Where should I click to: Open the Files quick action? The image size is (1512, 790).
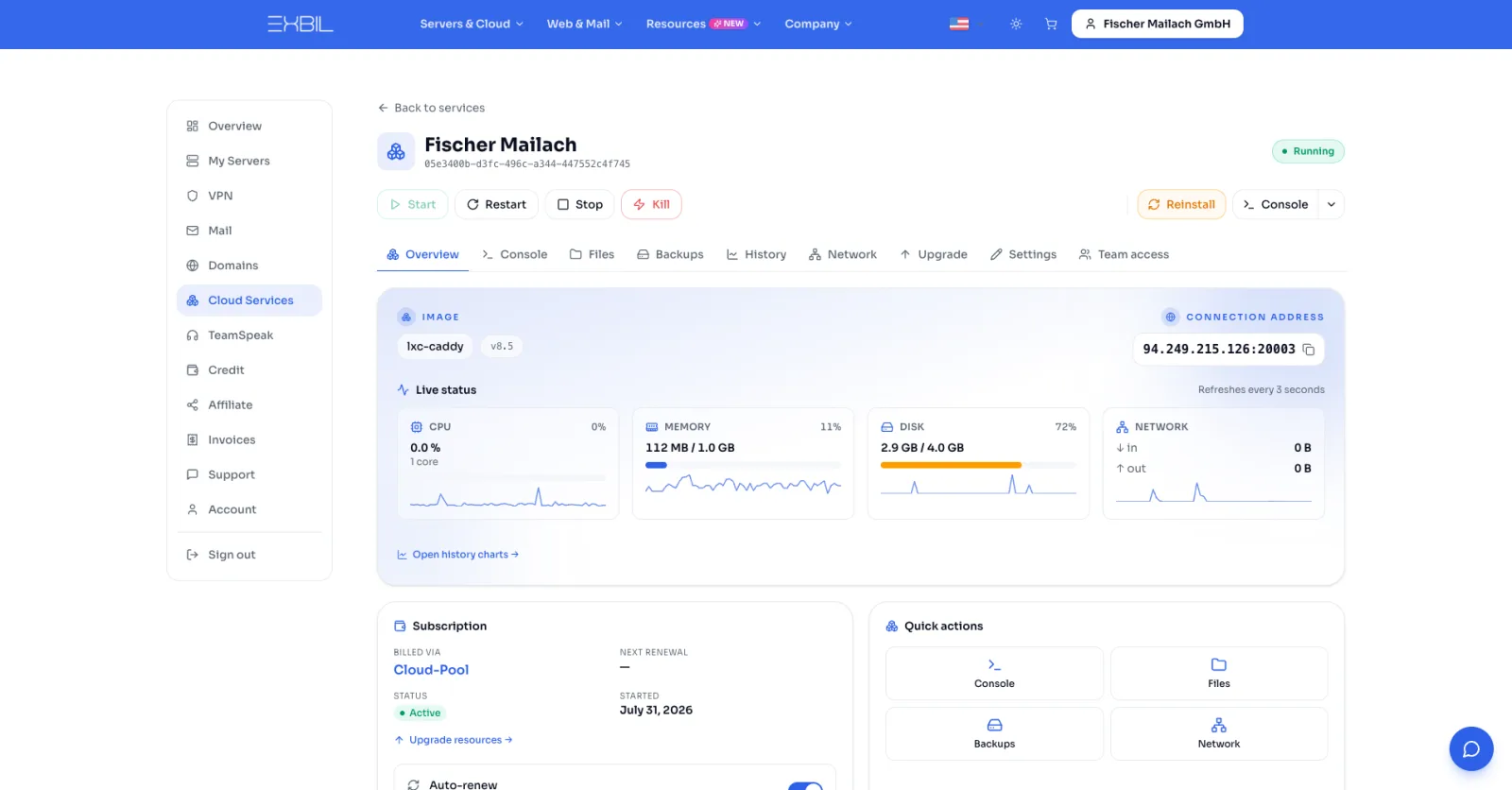coord(1219,673)
